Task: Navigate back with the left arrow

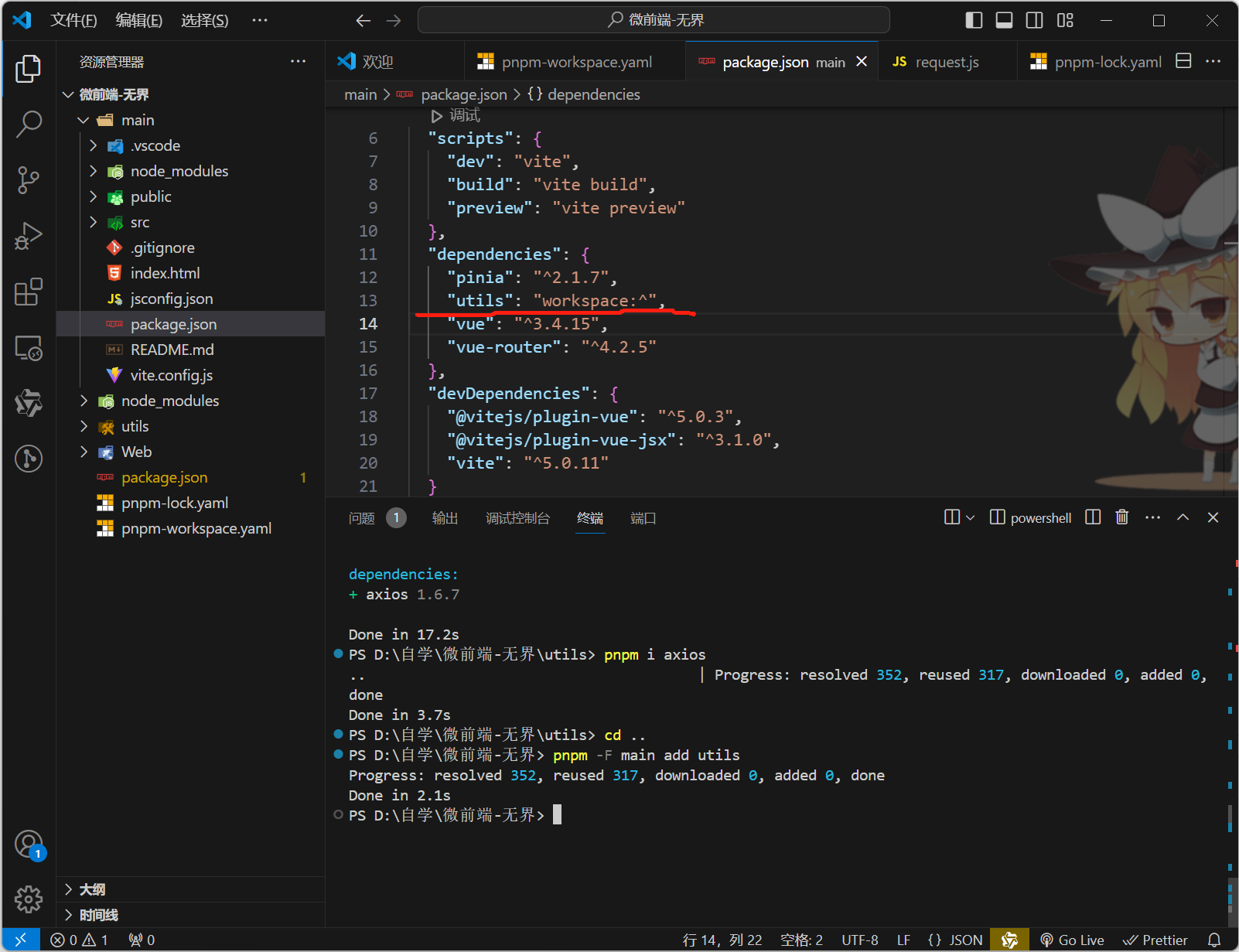Action: 363,21
